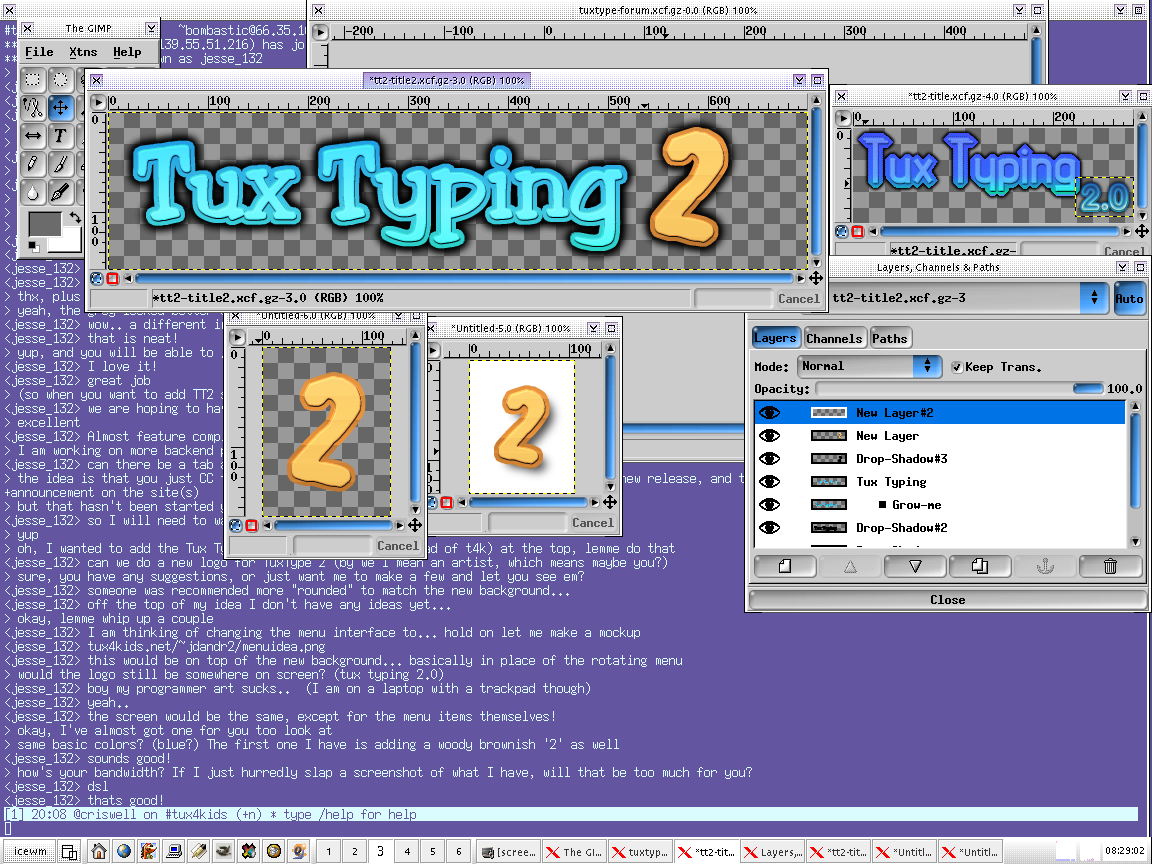Select the Tux Typing layer row
The height and width of the screenshot is (864, 1152).
coord(940,482)
